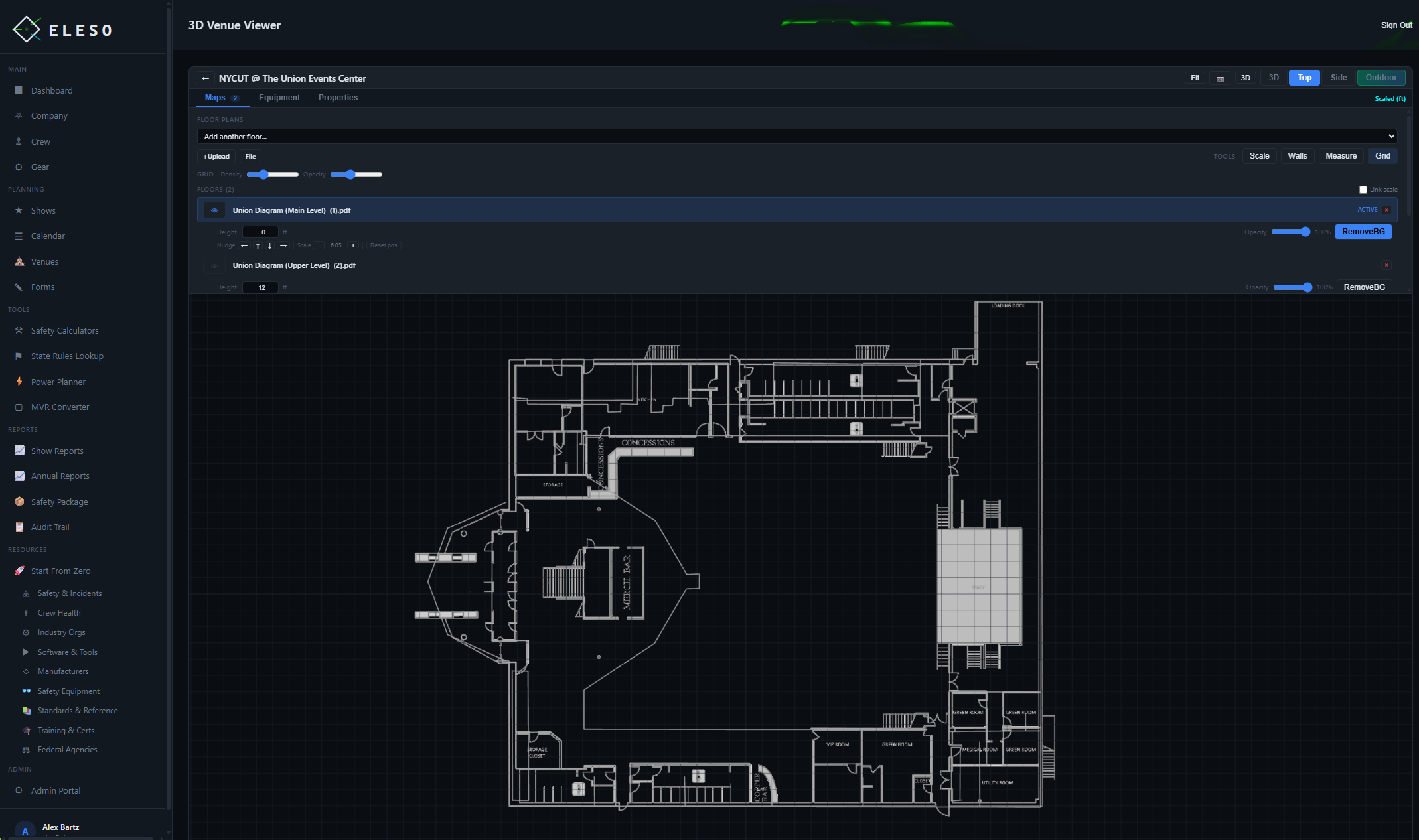
Task: Select the Crew icon in the sidebar
Action: (x=19, y=141)
